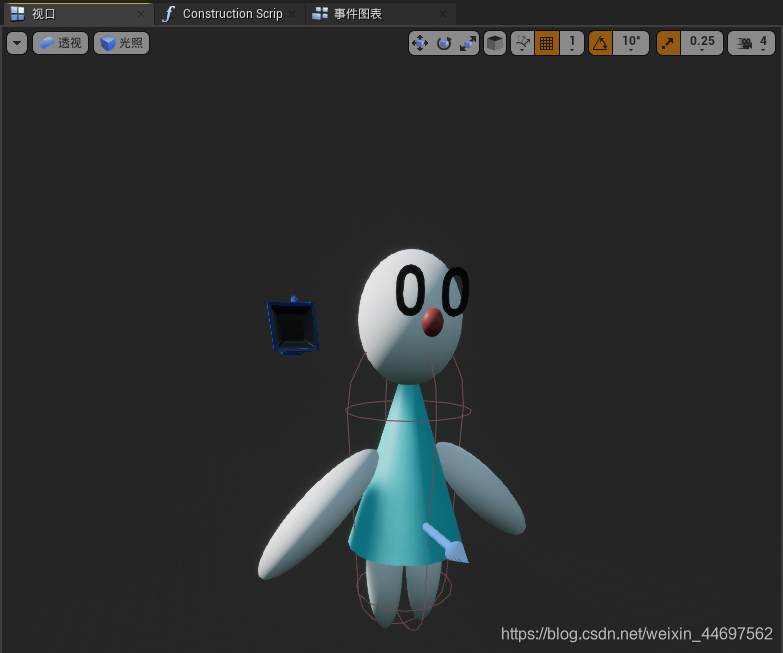Toggle rotation angle snapping icon
The image size is (783, 653).
601,43
